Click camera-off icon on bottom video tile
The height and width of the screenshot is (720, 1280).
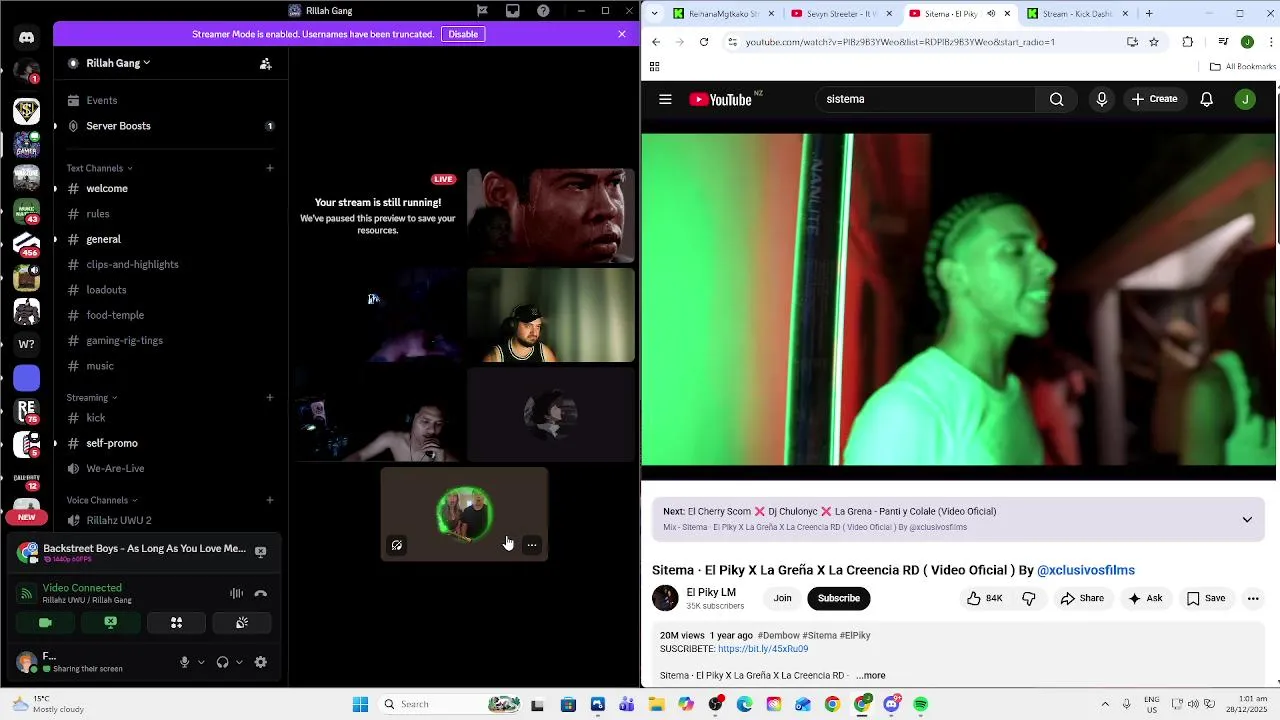[x=397, y=545]
